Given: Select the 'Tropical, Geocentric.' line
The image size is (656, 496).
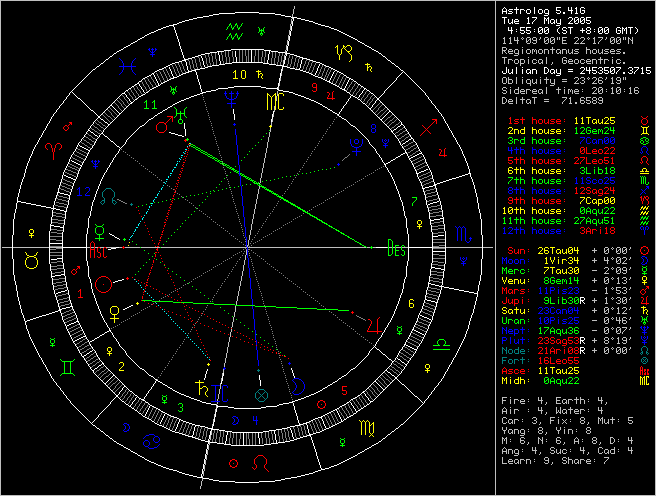Looking at the screenshot, I should pyautogui.click(x=564, y=61).
